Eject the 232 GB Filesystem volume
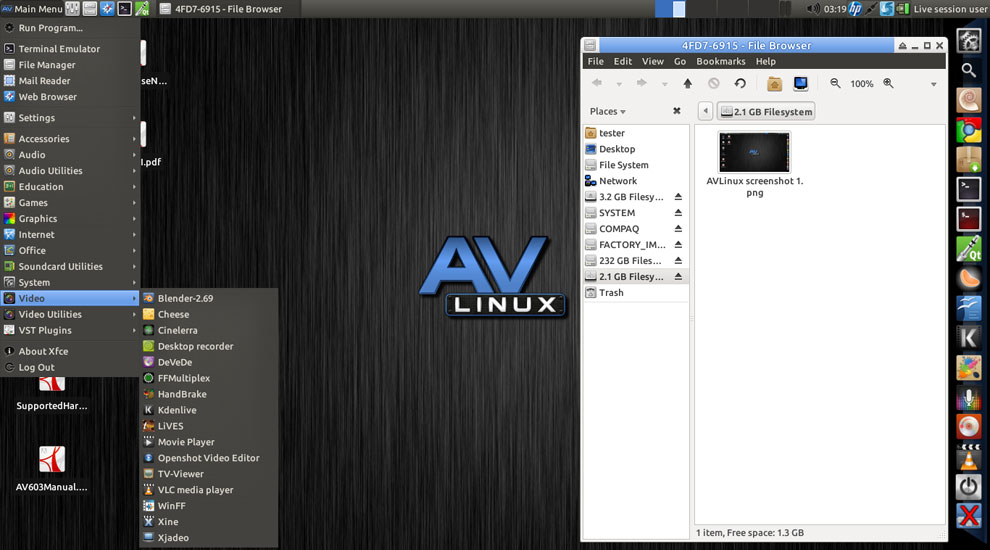 (678, 261)
